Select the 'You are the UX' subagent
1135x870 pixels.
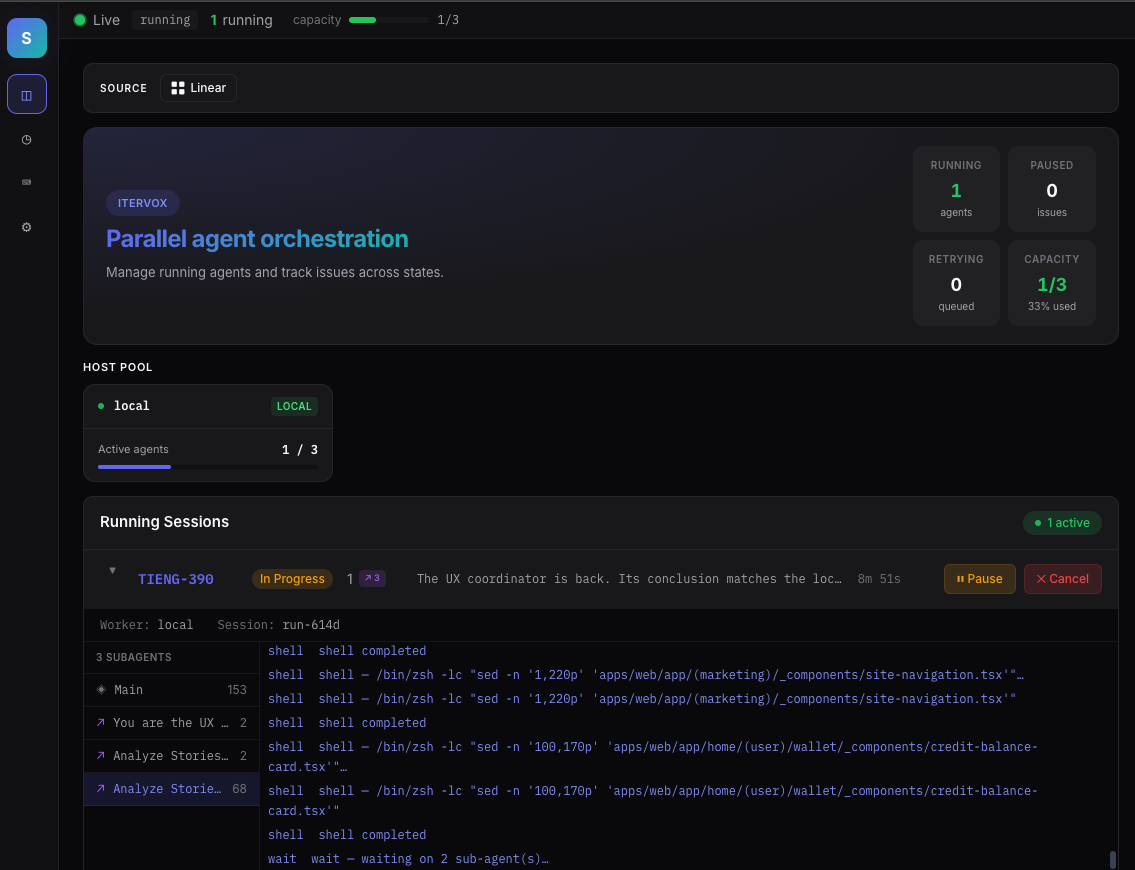coord(172,723)
